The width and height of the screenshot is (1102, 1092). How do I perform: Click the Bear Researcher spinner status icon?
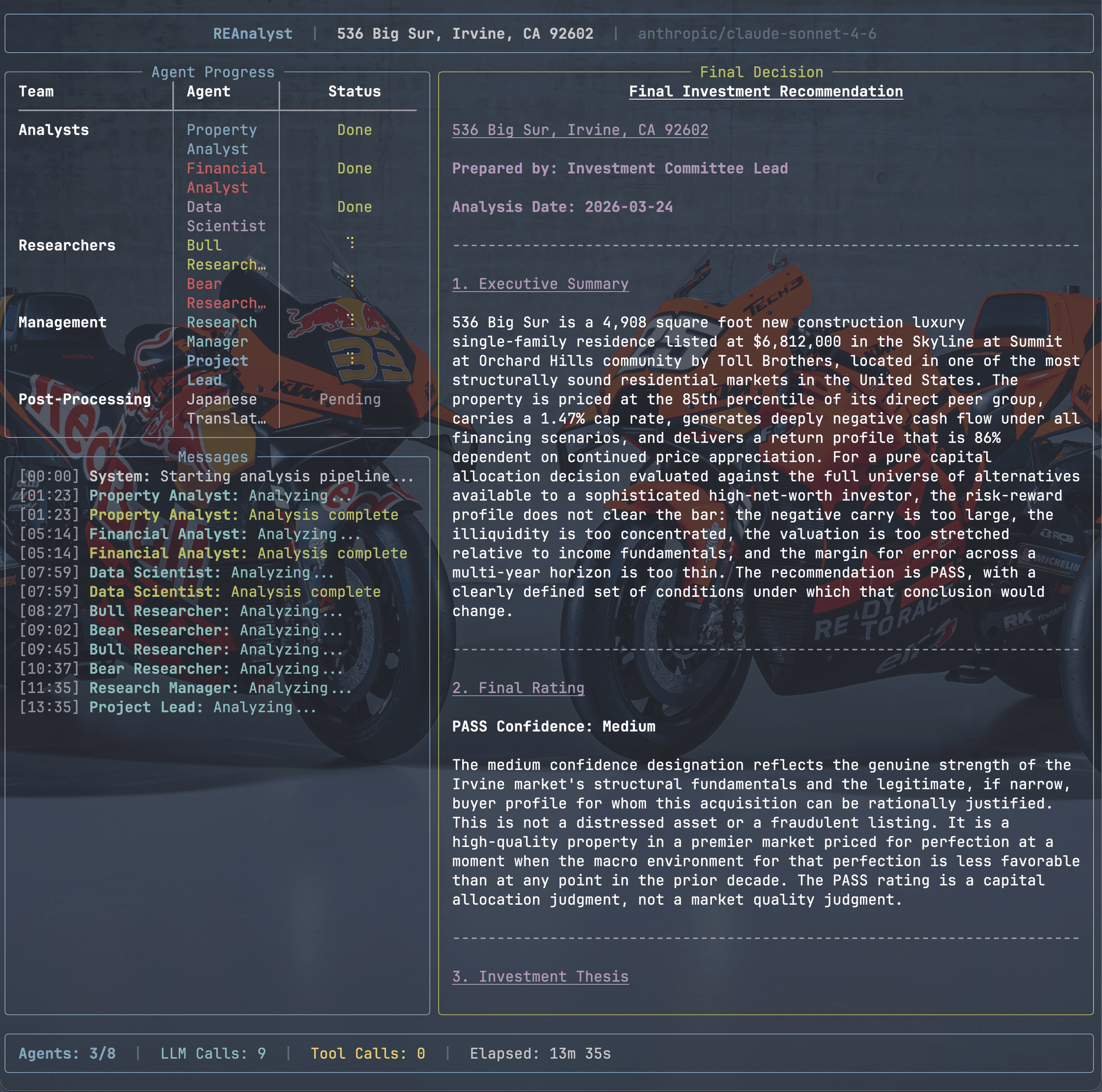[x=351, y=282]
